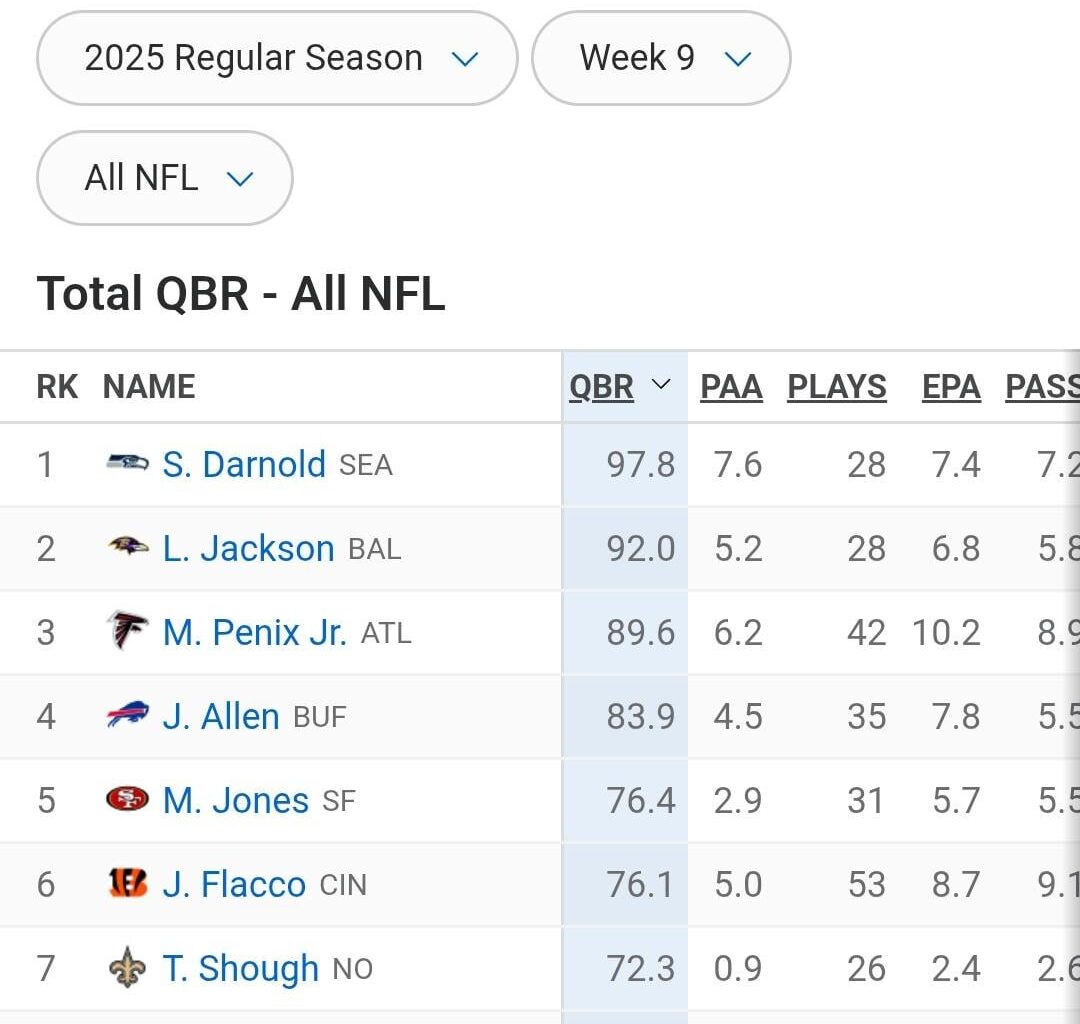Image resolution: width=1080 pixels, height=1024 pixels.
Task: Open the All NFL filter dropdown
Action: 164,178
